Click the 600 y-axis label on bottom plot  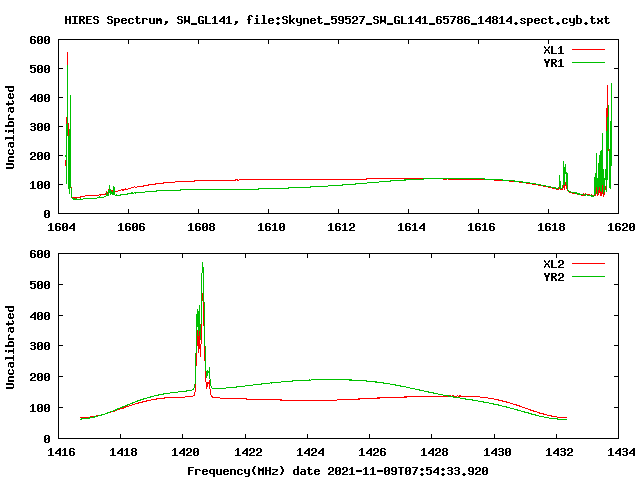tap(40, 254)
